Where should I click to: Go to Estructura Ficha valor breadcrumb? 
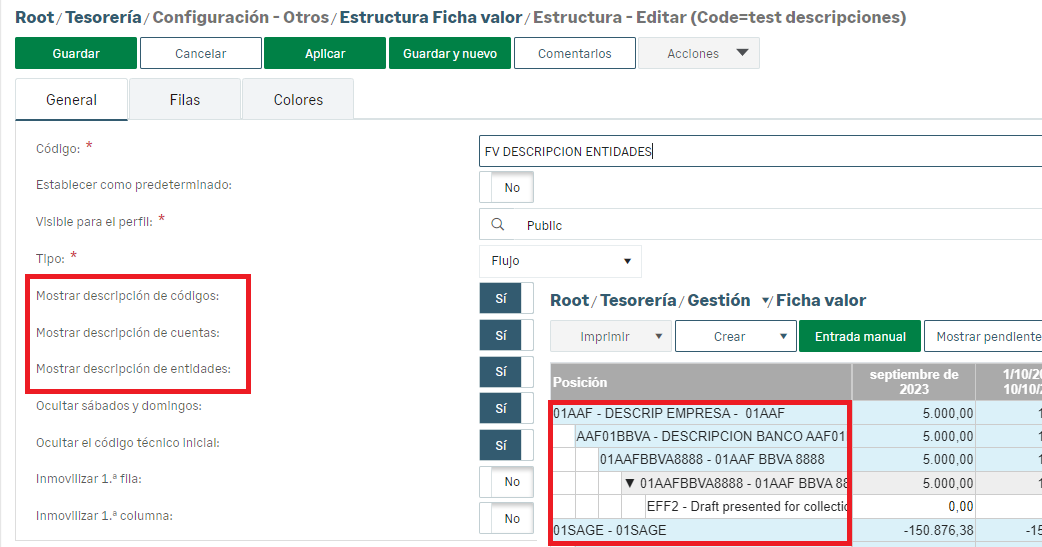(x=430, y=17)
